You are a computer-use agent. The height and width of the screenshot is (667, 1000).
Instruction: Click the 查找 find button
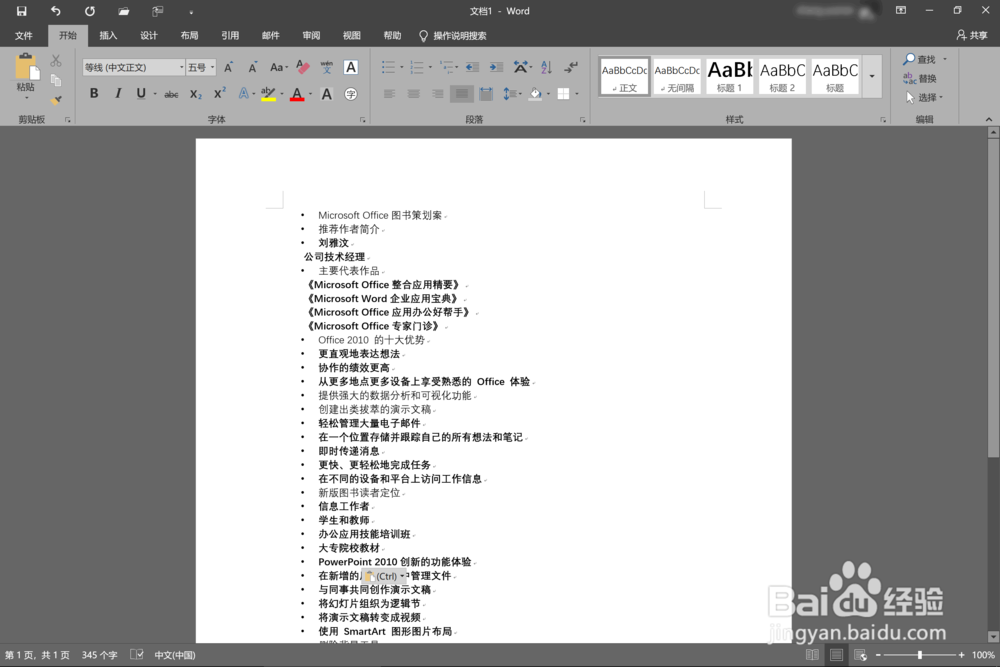[x=920, y=59]
